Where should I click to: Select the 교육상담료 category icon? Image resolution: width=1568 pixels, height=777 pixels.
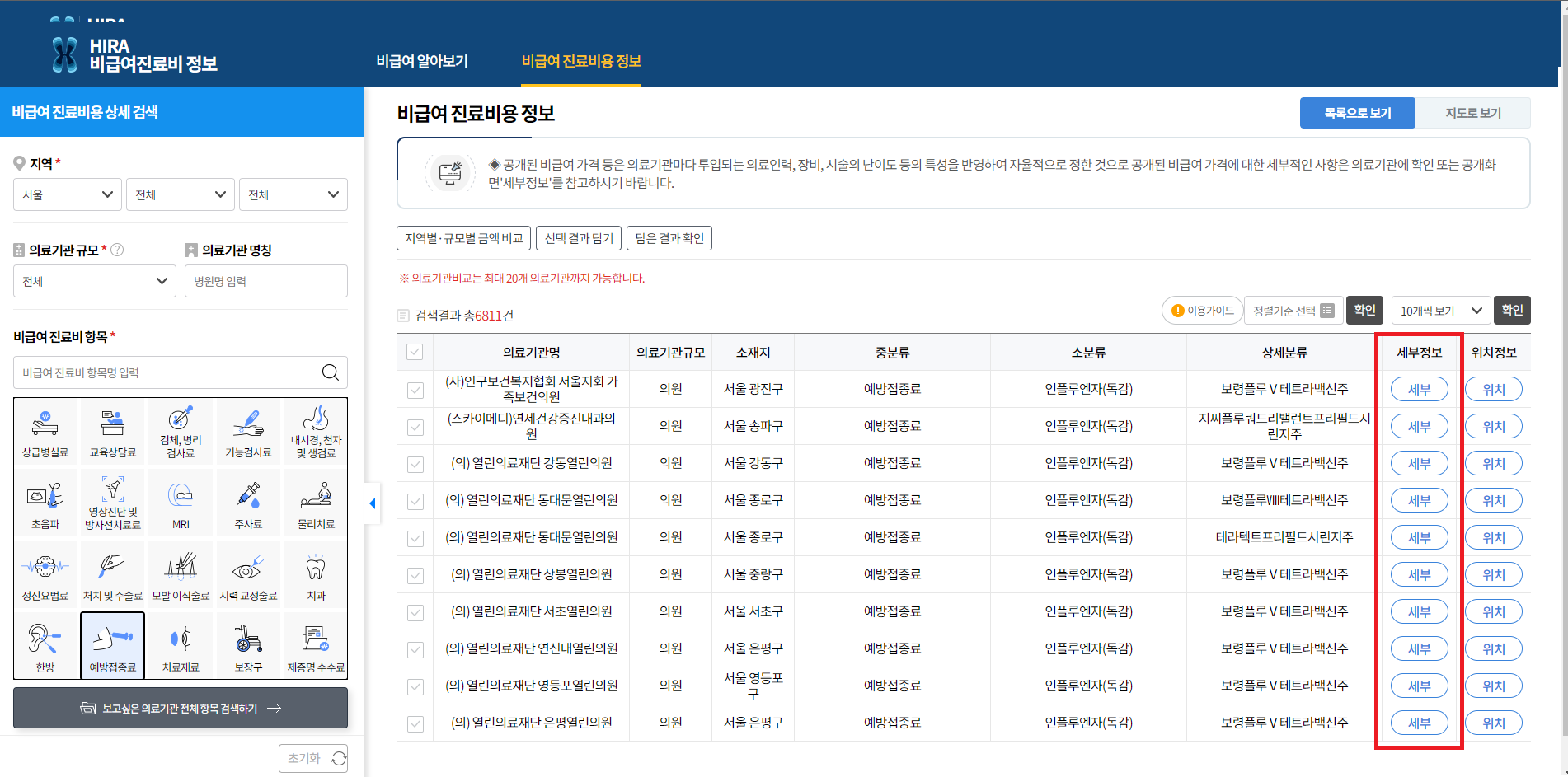pos(113,433)
